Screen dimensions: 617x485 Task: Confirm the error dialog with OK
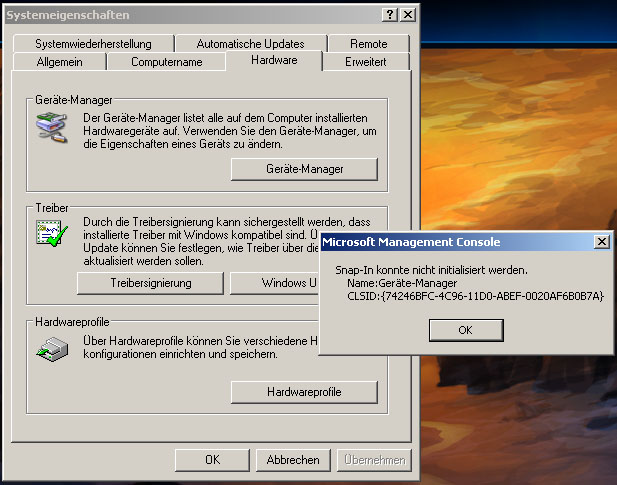point(466,330)
